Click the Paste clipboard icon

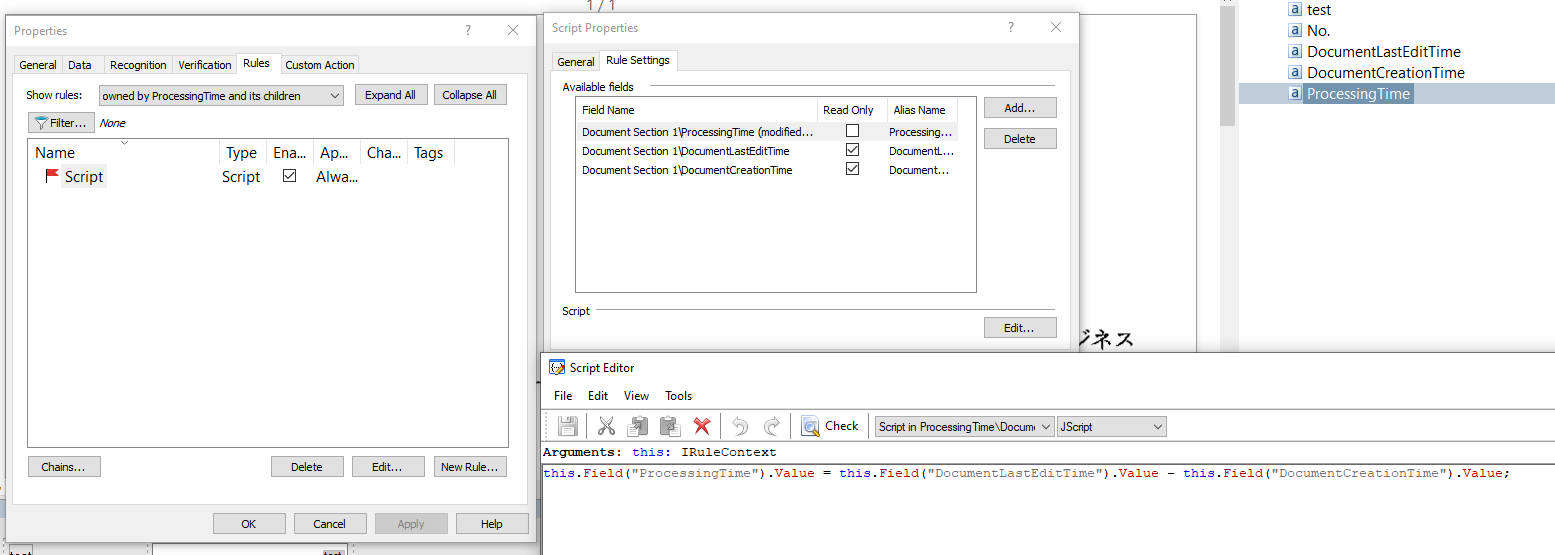pos(669,426)
